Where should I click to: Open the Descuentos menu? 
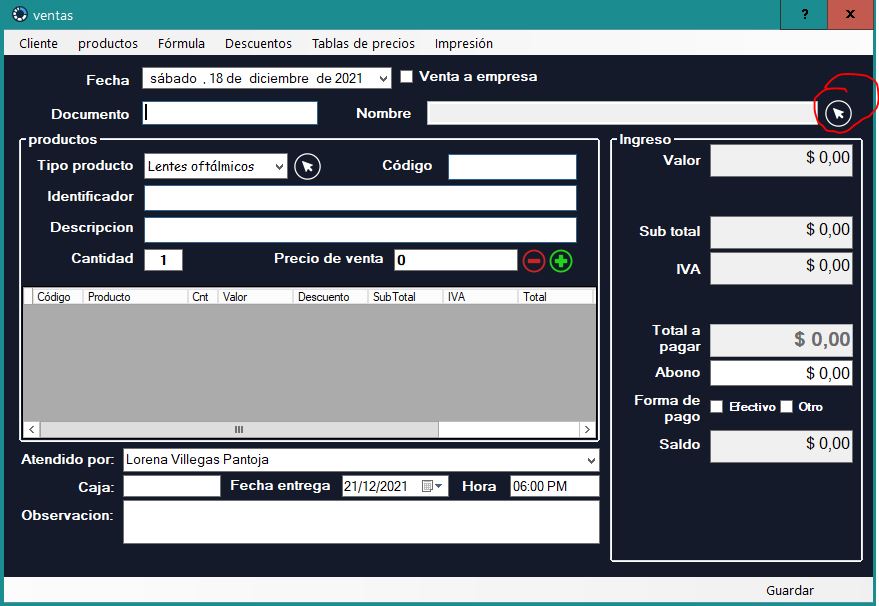(258, 44)
